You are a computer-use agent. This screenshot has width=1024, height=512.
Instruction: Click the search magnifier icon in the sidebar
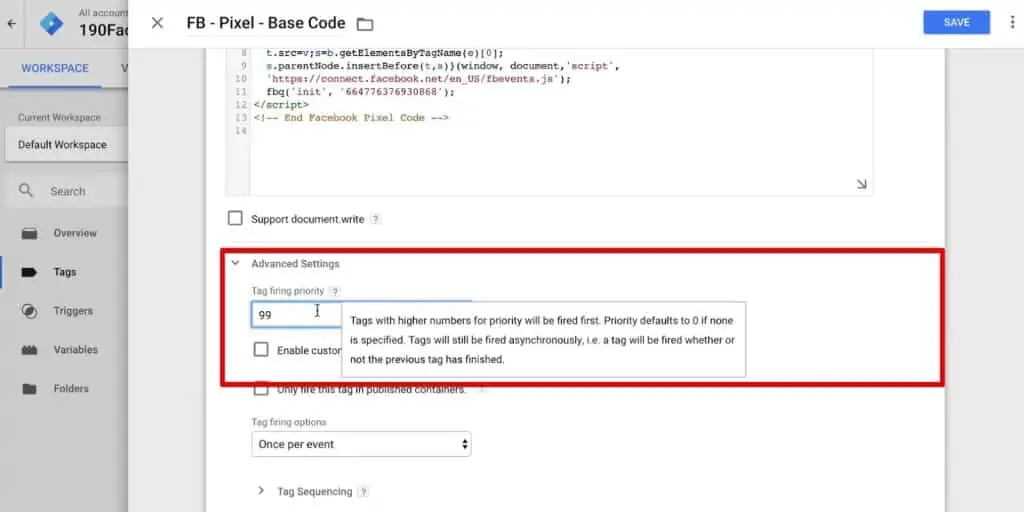[25, 191]
